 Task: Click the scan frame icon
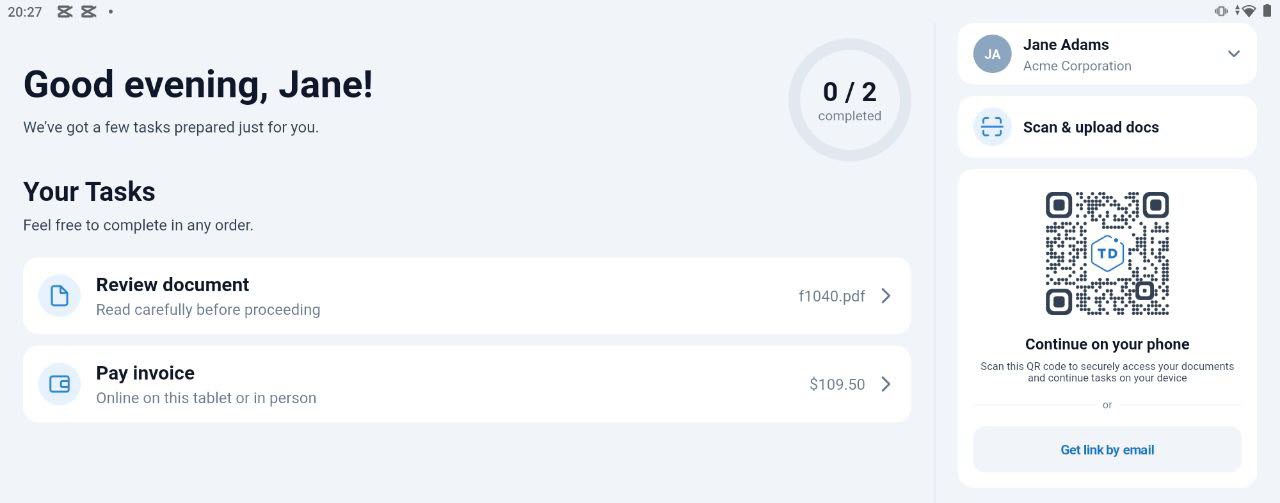pos(992,127)
